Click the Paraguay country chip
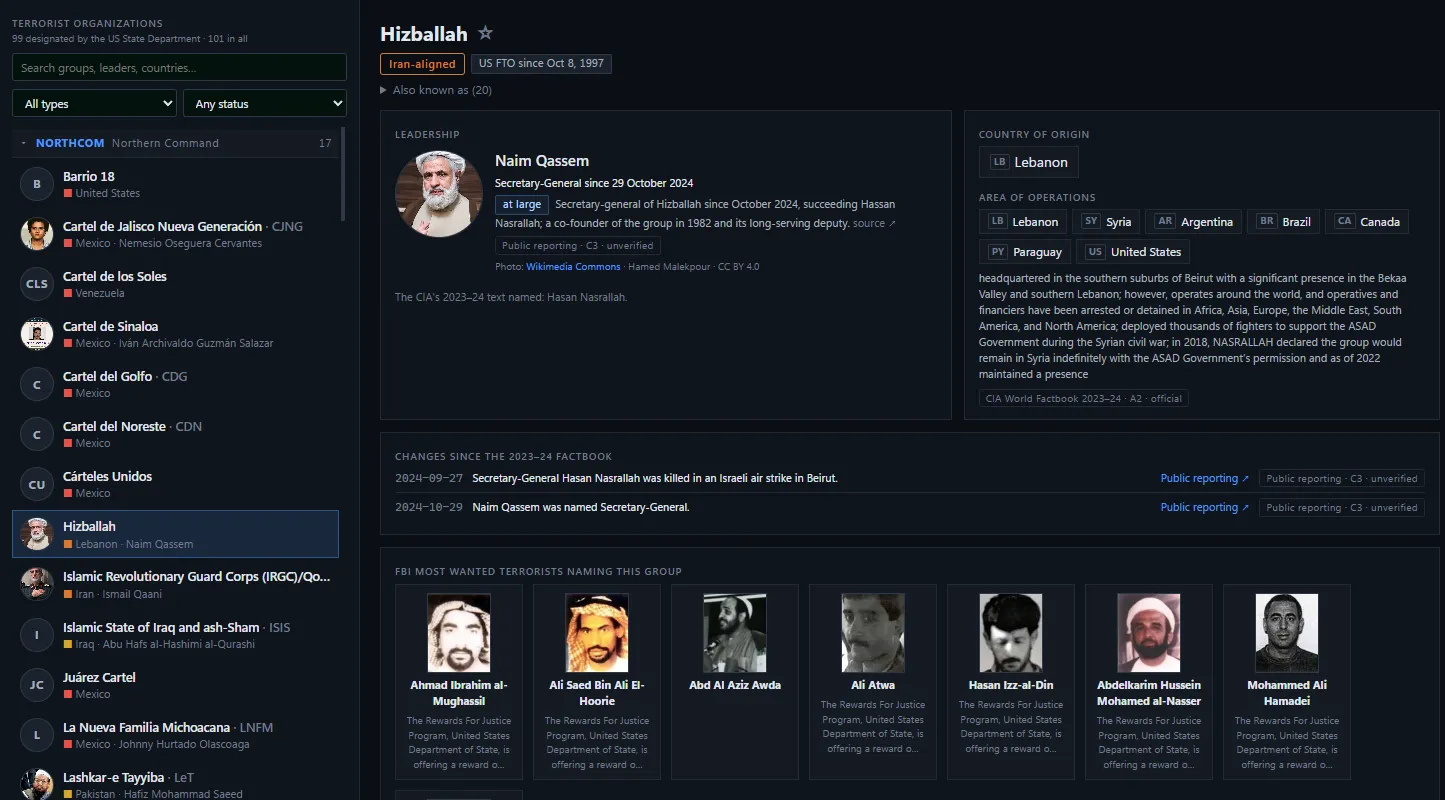 pyautogui.click(x=1025, y=252)
